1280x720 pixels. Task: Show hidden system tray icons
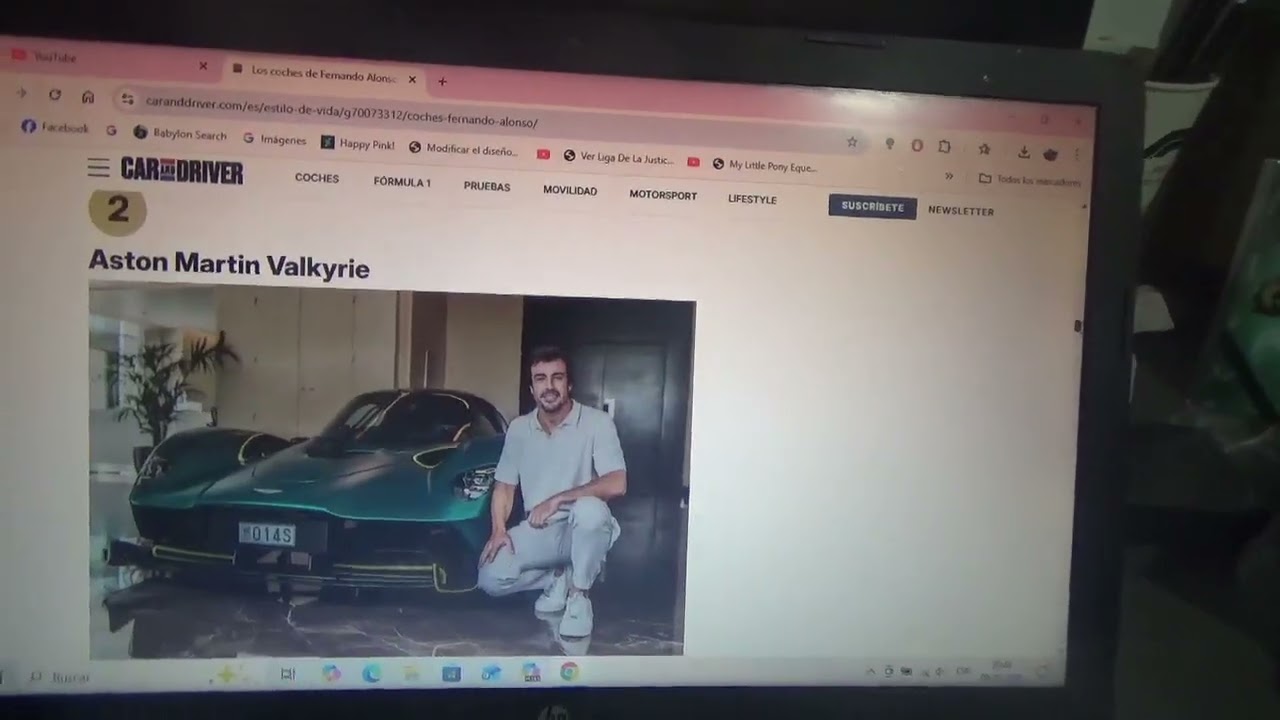pos(870,671)
